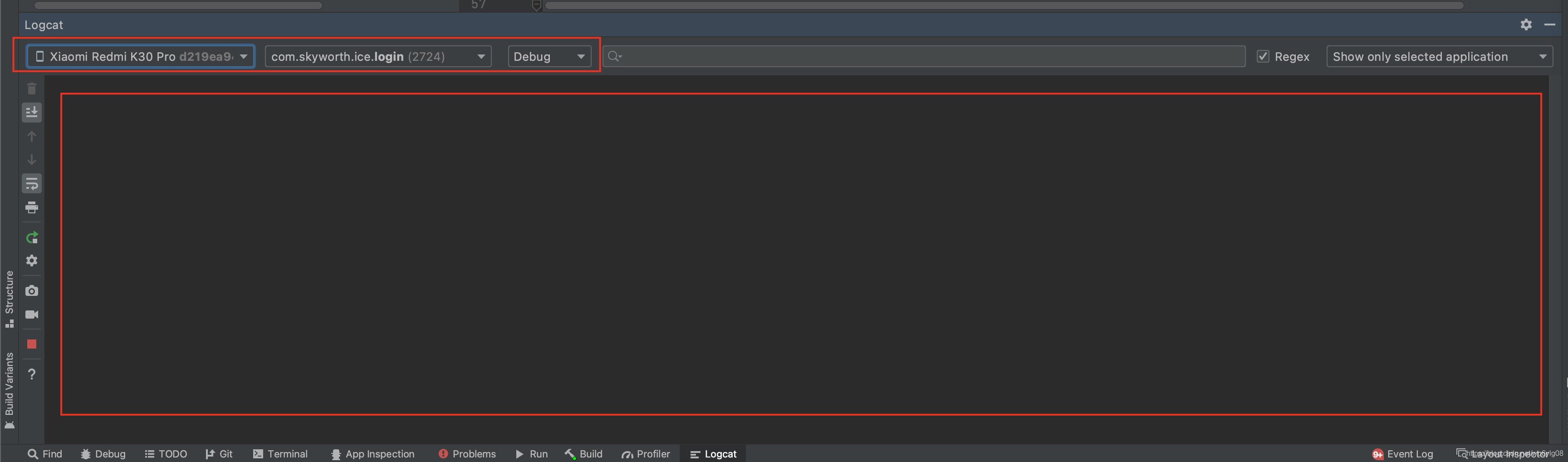1568x462 pixels.
Task: Switch to the Terminal tool window
Action: (280, 453)
